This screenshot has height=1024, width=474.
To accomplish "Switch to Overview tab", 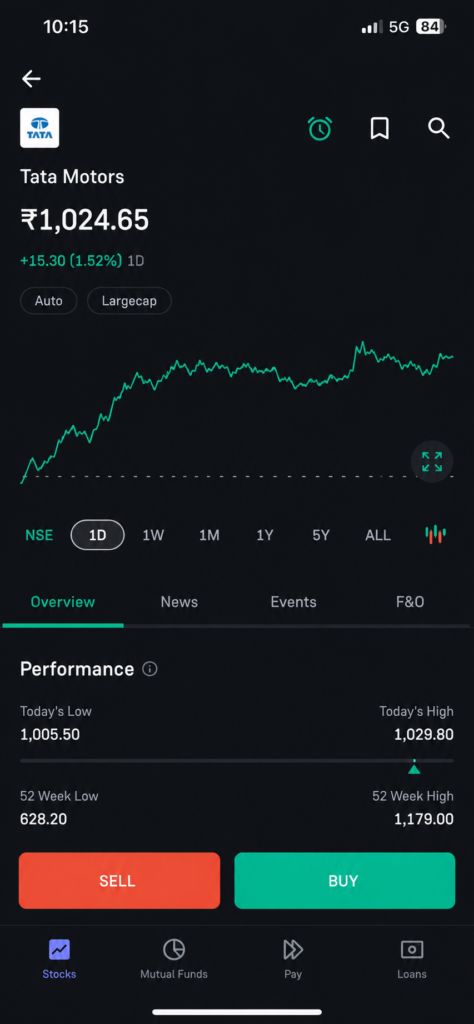I will (63, 602).
